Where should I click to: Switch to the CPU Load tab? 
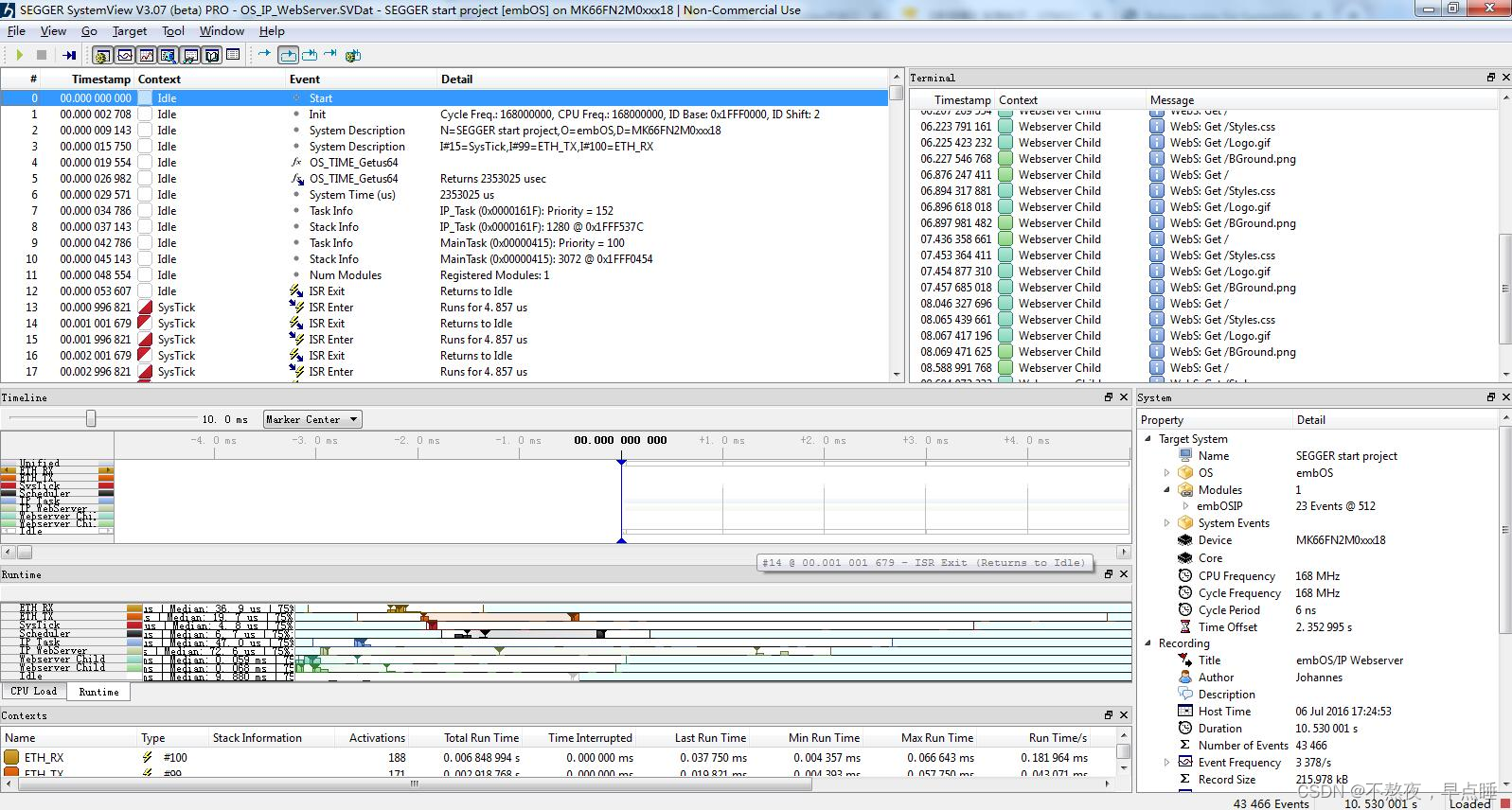34,692
